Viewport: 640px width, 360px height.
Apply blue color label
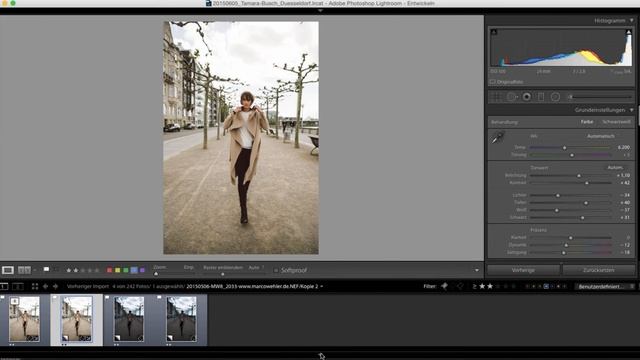tap(134, 270)
